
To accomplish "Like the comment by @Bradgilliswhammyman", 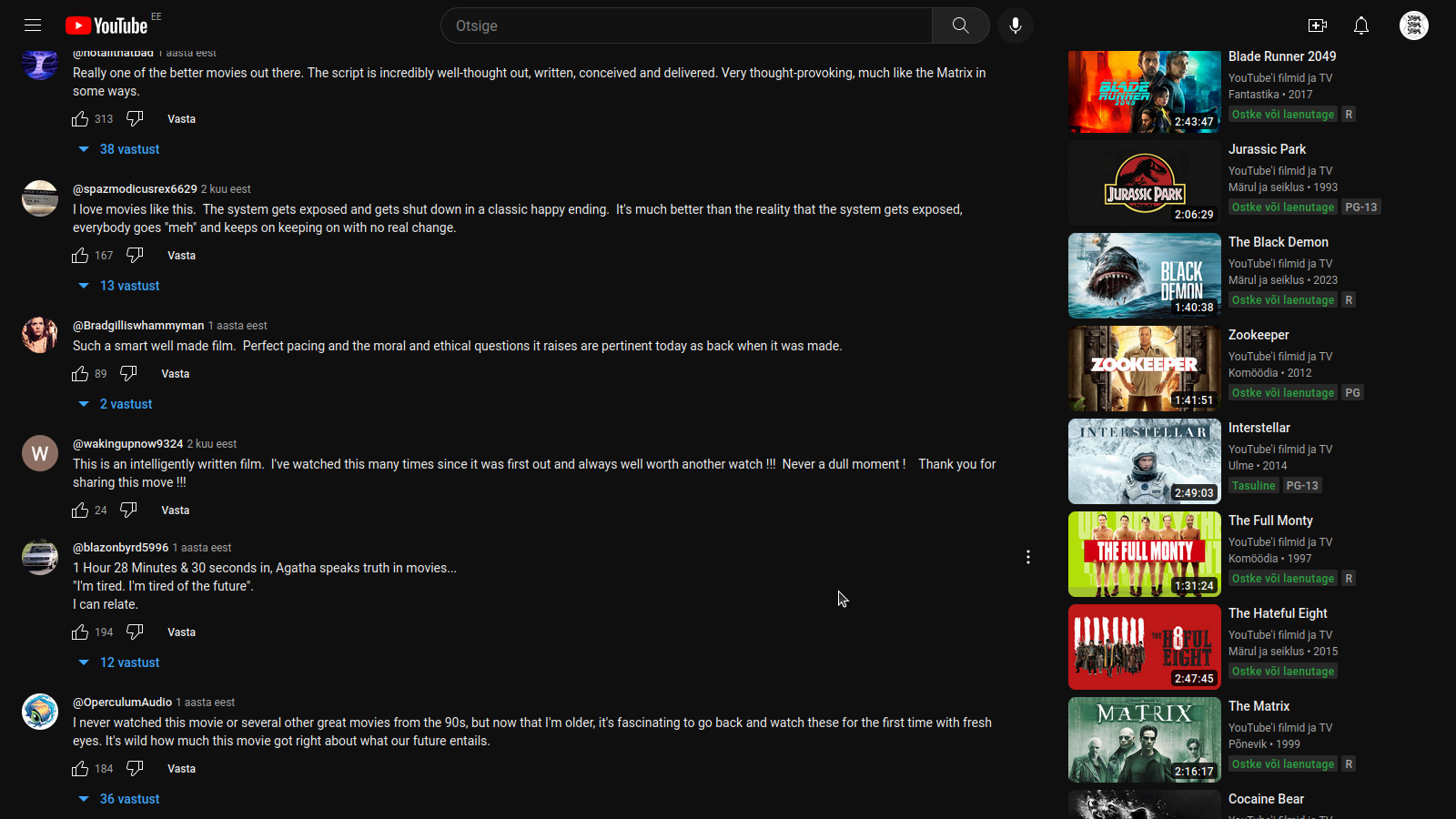I will [x=80, y=374].
